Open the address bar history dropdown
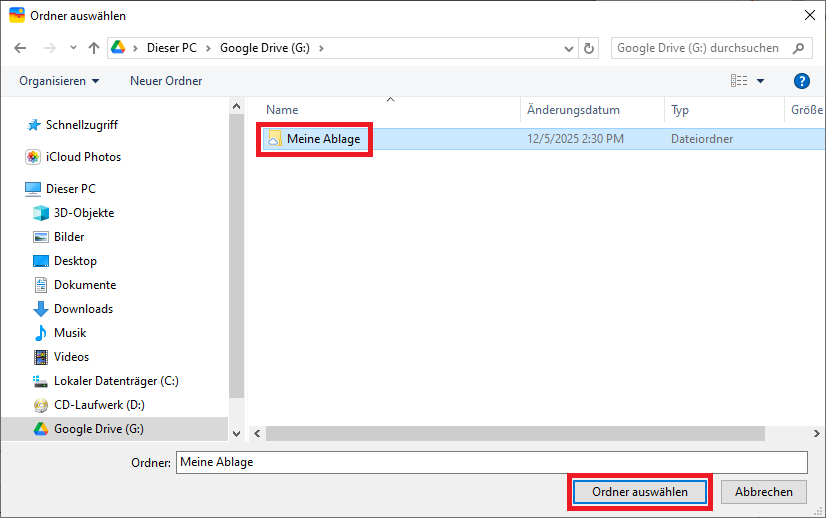826x518 pixels. [568, 48]
